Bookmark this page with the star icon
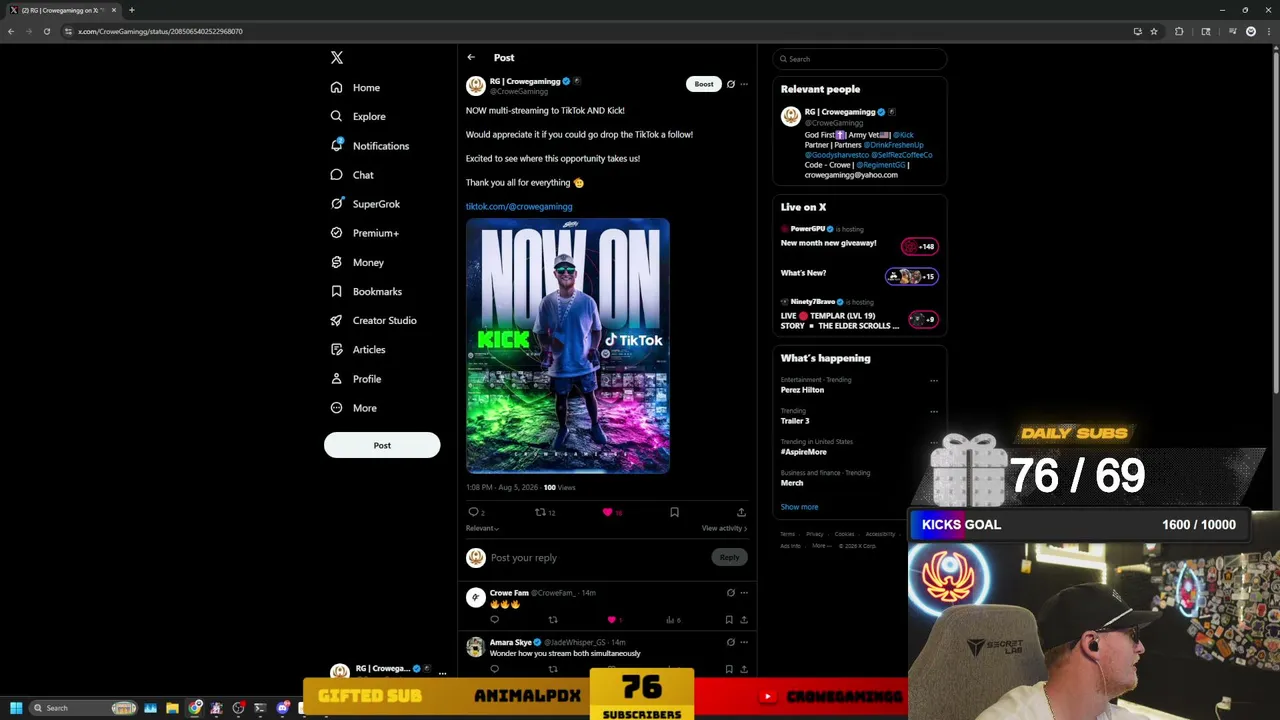Image resolution: width=1280 pixels, height=720 pixels. click(x=1154, y=32)
